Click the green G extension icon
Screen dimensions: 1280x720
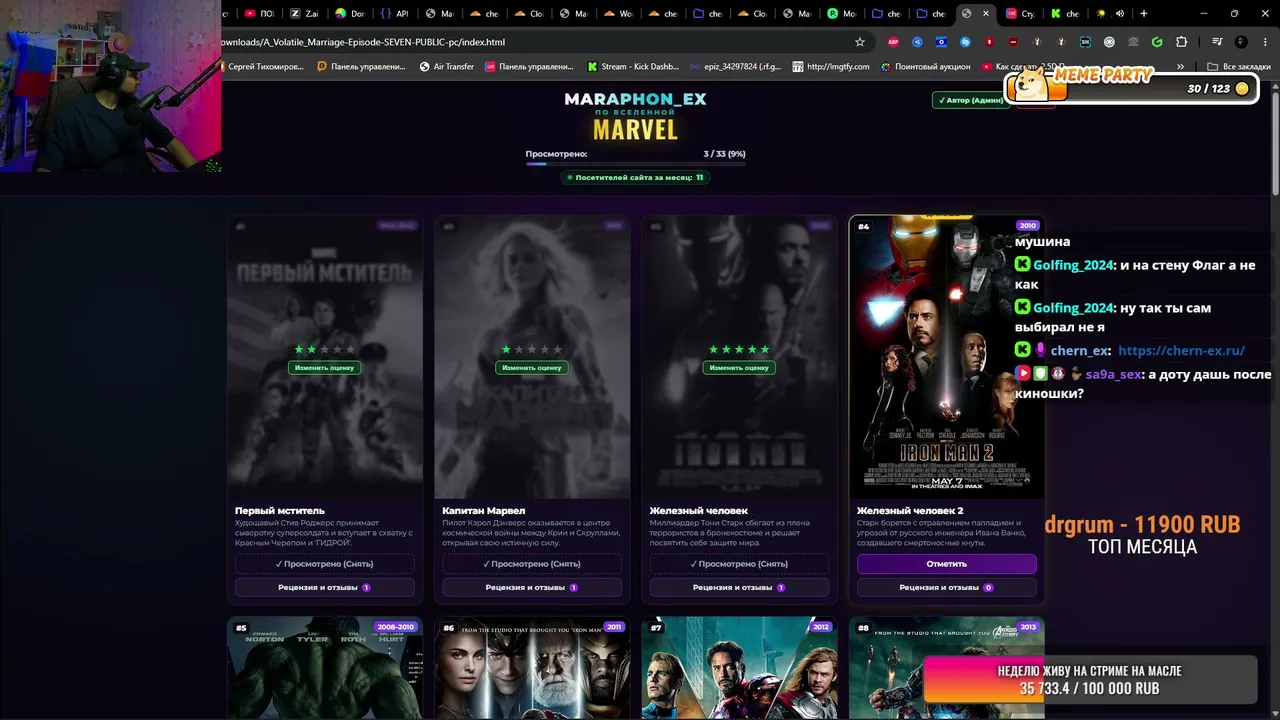click(1157, 42)
